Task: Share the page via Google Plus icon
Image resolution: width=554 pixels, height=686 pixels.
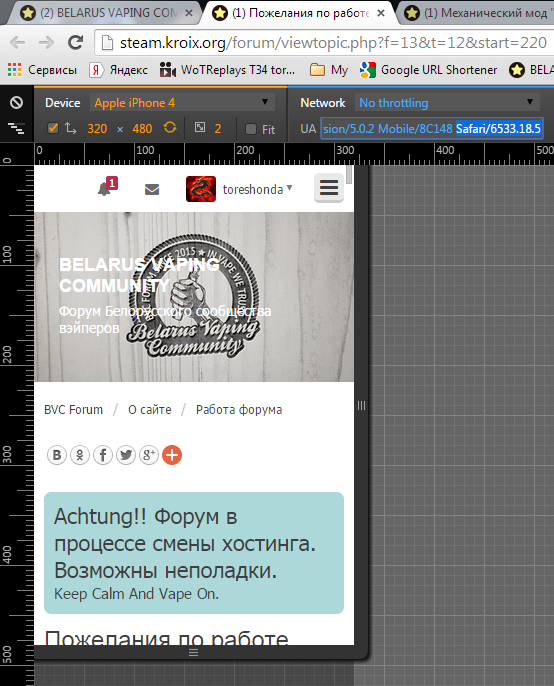Action: coord(149,455)
